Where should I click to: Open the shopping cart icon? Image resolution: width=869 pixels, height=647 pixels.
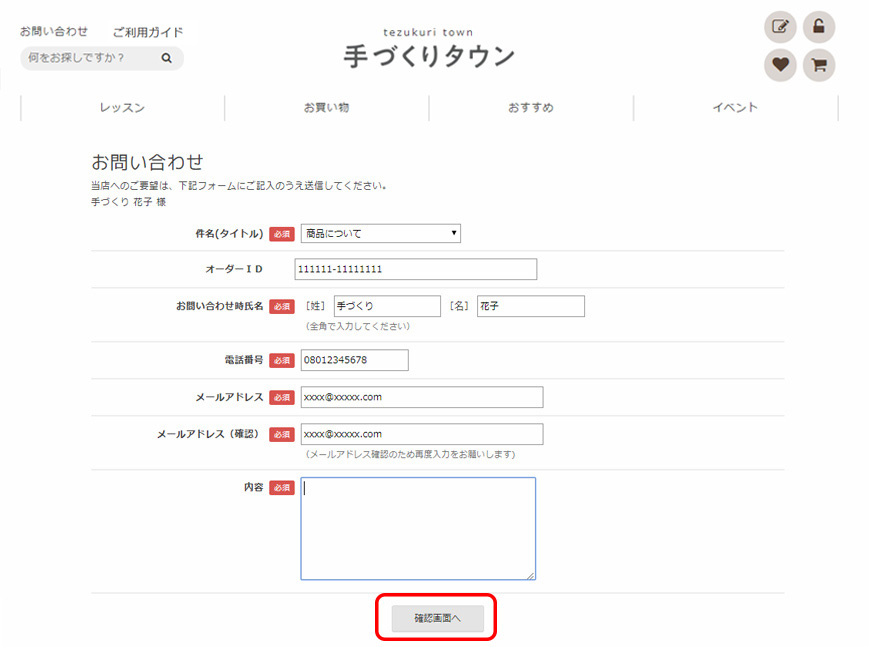point(818,66)
